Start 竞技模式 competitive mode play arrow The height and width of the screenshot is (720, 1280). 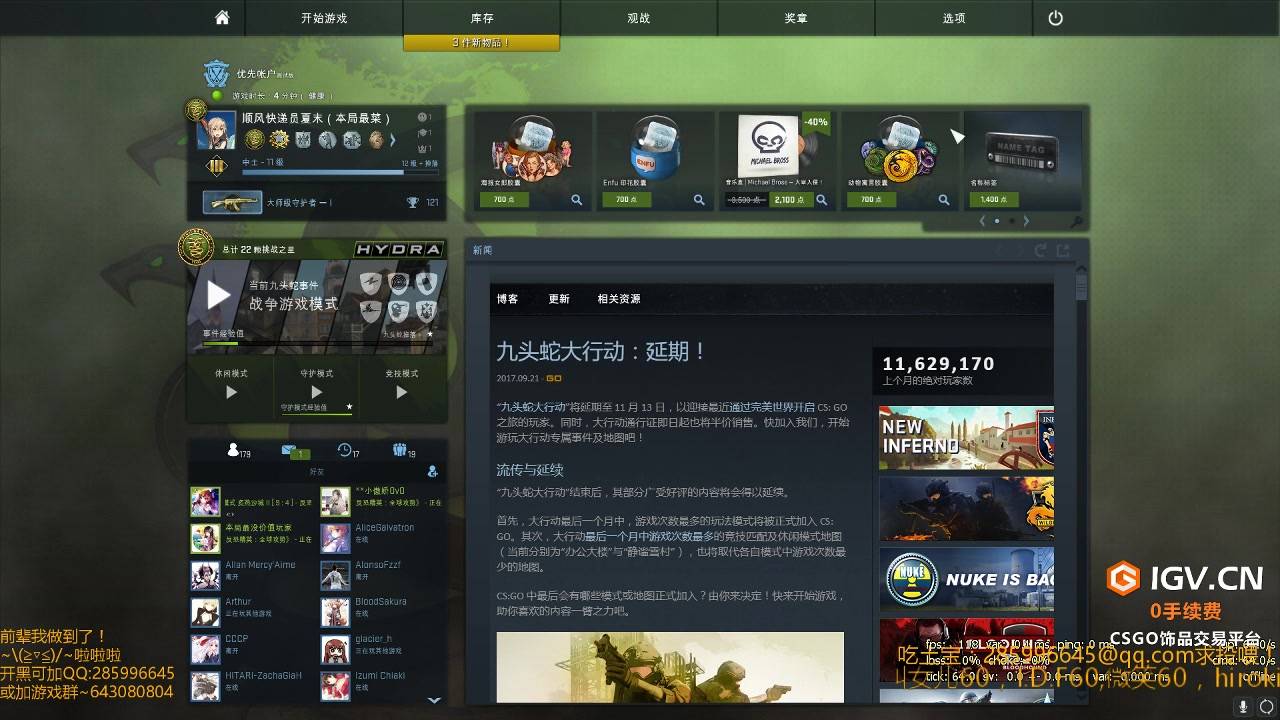click(401, 393)
